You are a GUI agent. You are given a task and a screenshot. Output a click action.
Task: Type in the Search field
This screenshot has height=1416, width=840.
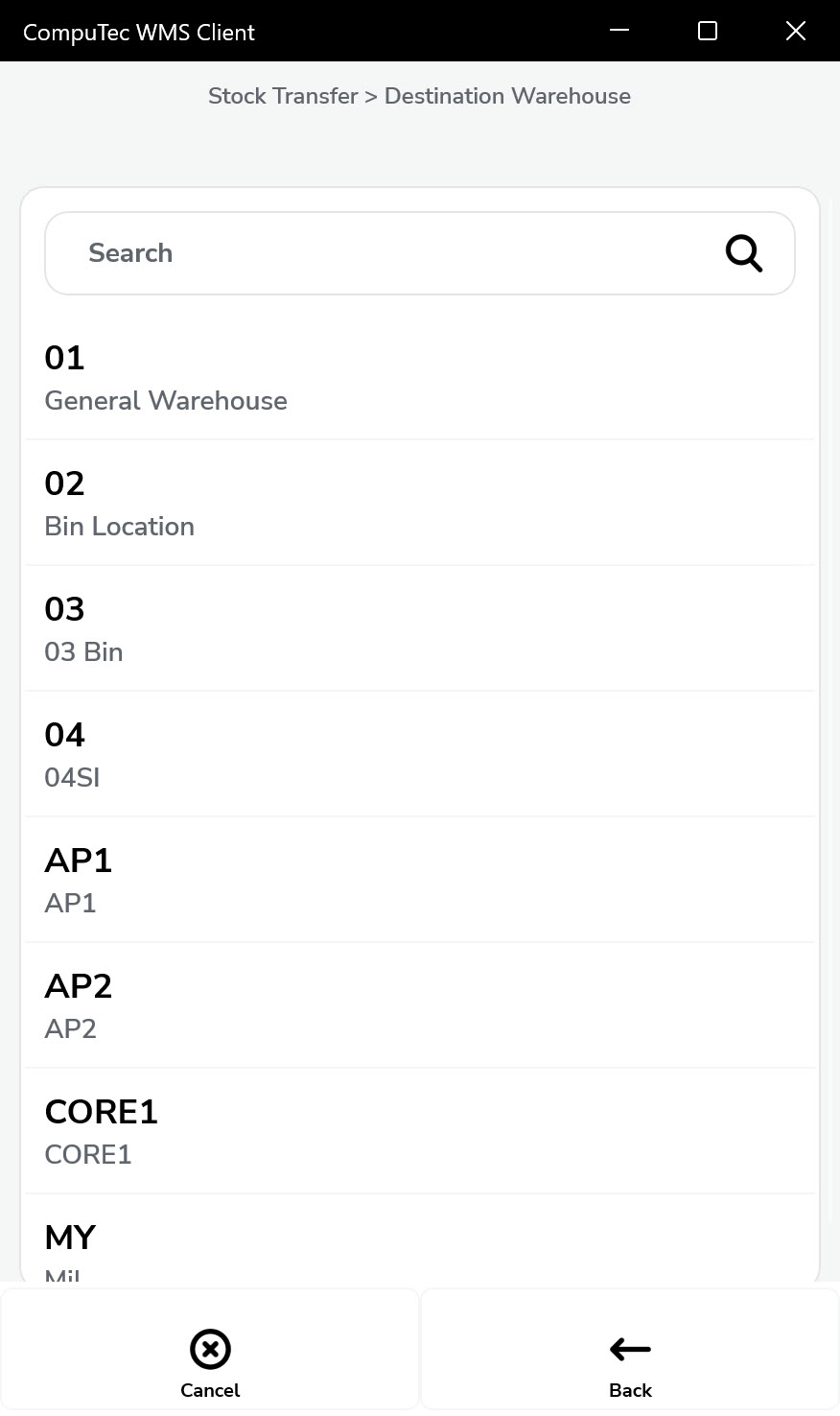click(384, 253)
